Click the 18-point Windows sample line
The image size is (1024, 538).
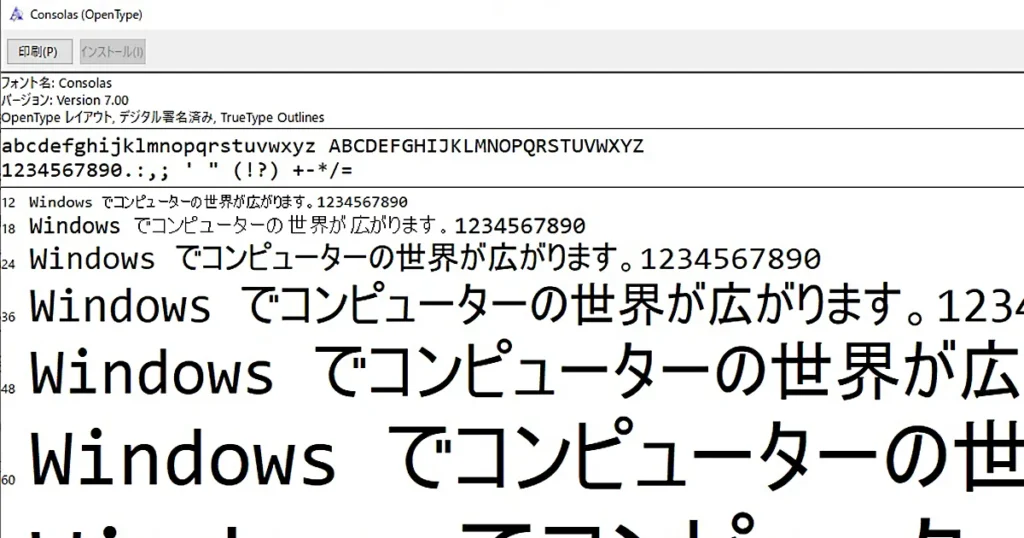click(x=307, y=226)
